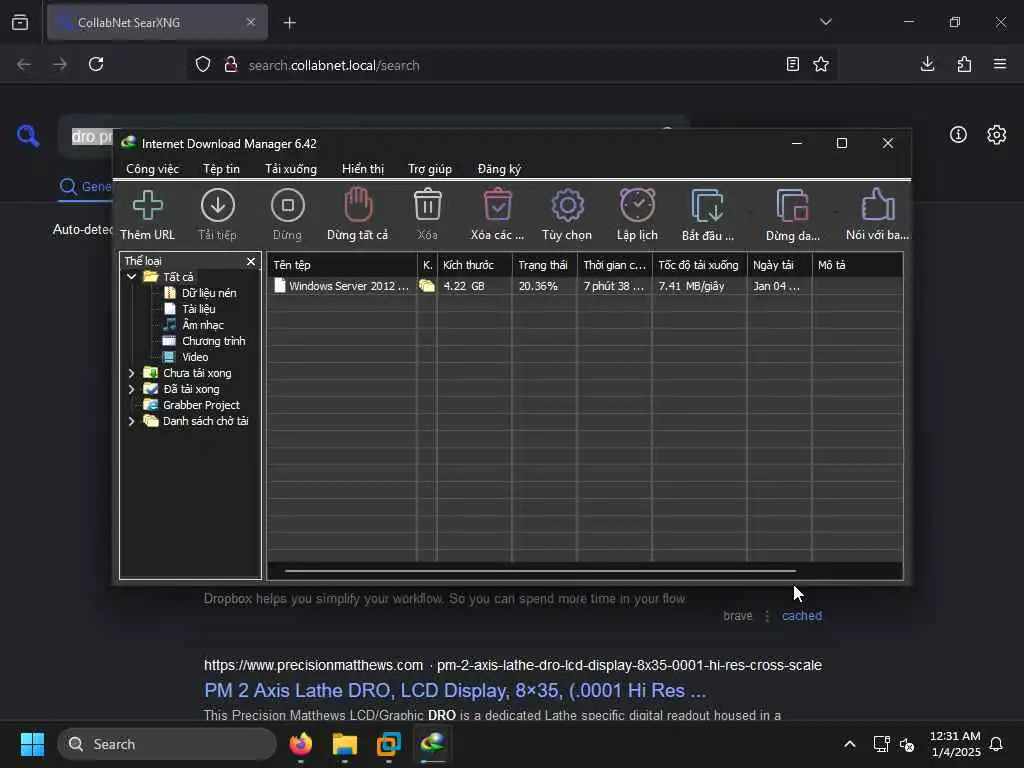Close the Thể loại categories panel
The image size is (1024, 768).
click(251, 261)
